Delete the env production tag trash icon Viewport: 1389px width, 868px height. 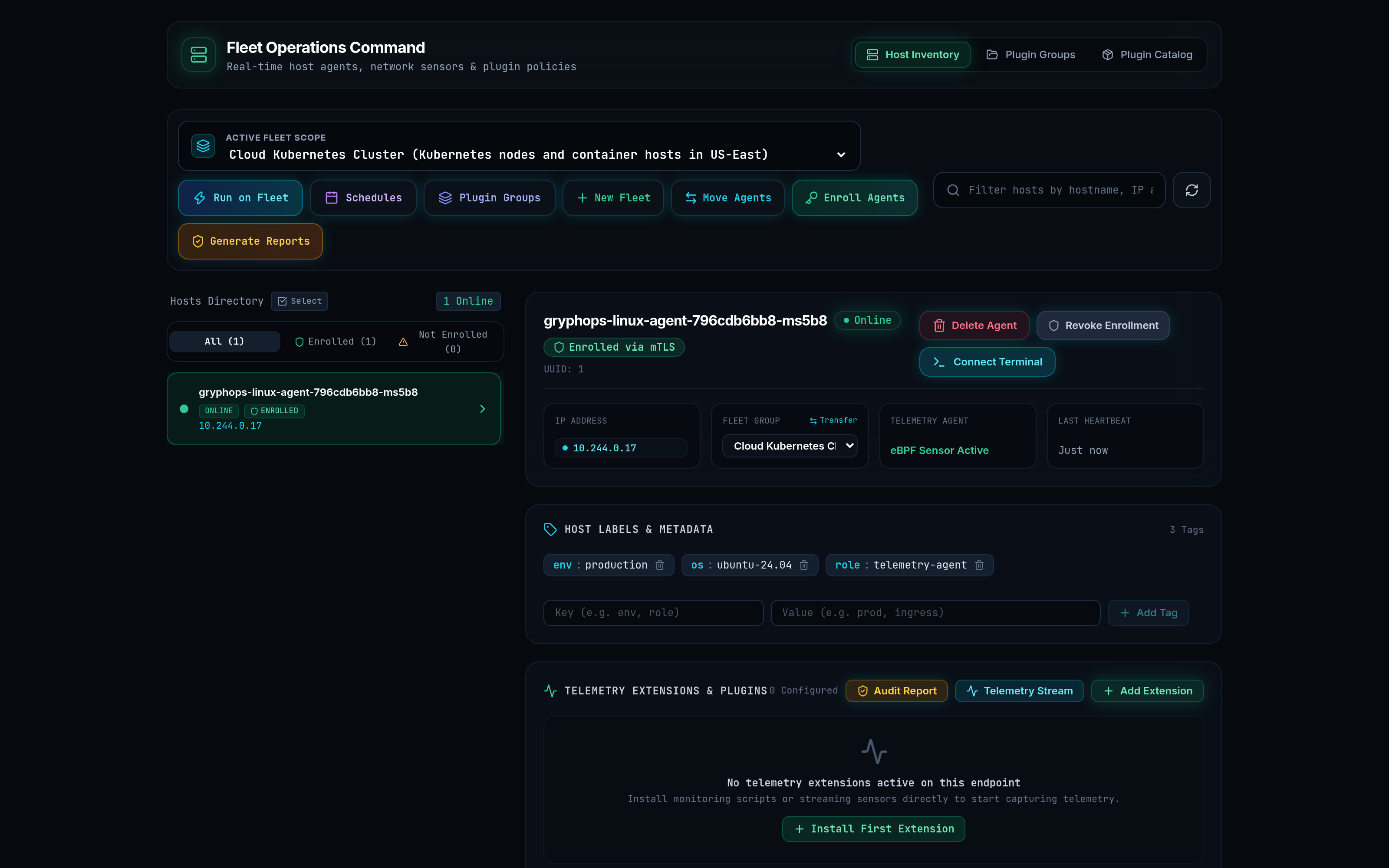click(660, 565)
